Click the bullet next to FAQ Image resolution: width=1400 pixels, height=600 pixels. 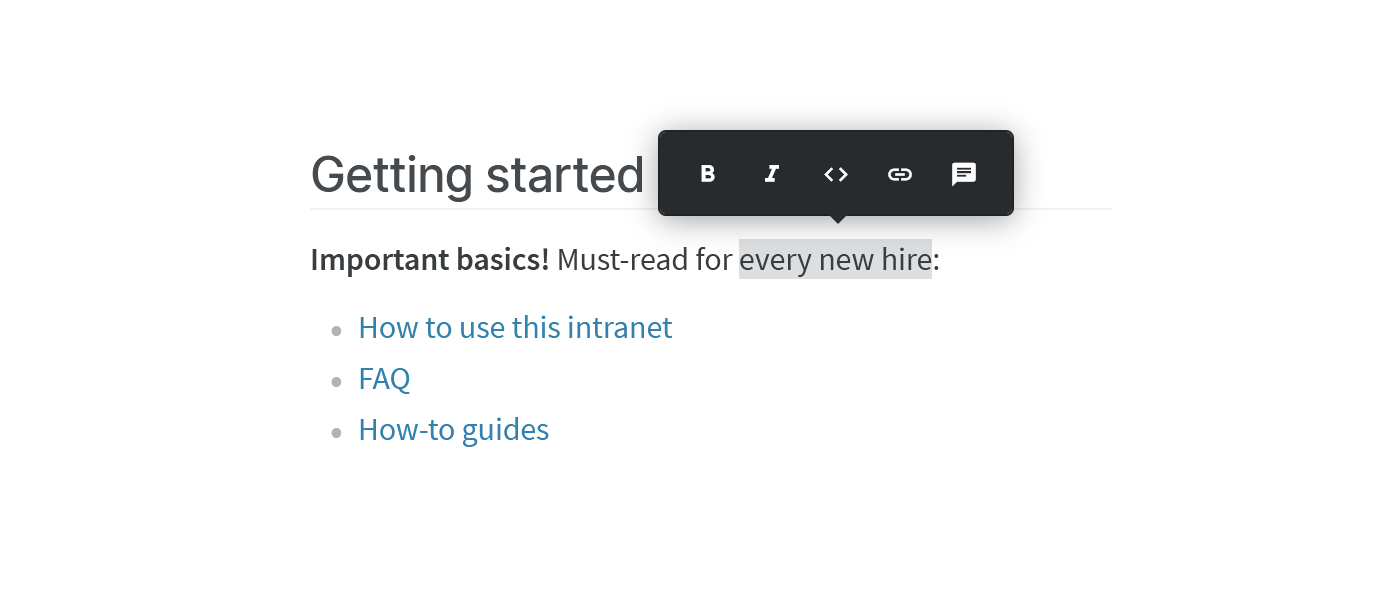(336, 380)
